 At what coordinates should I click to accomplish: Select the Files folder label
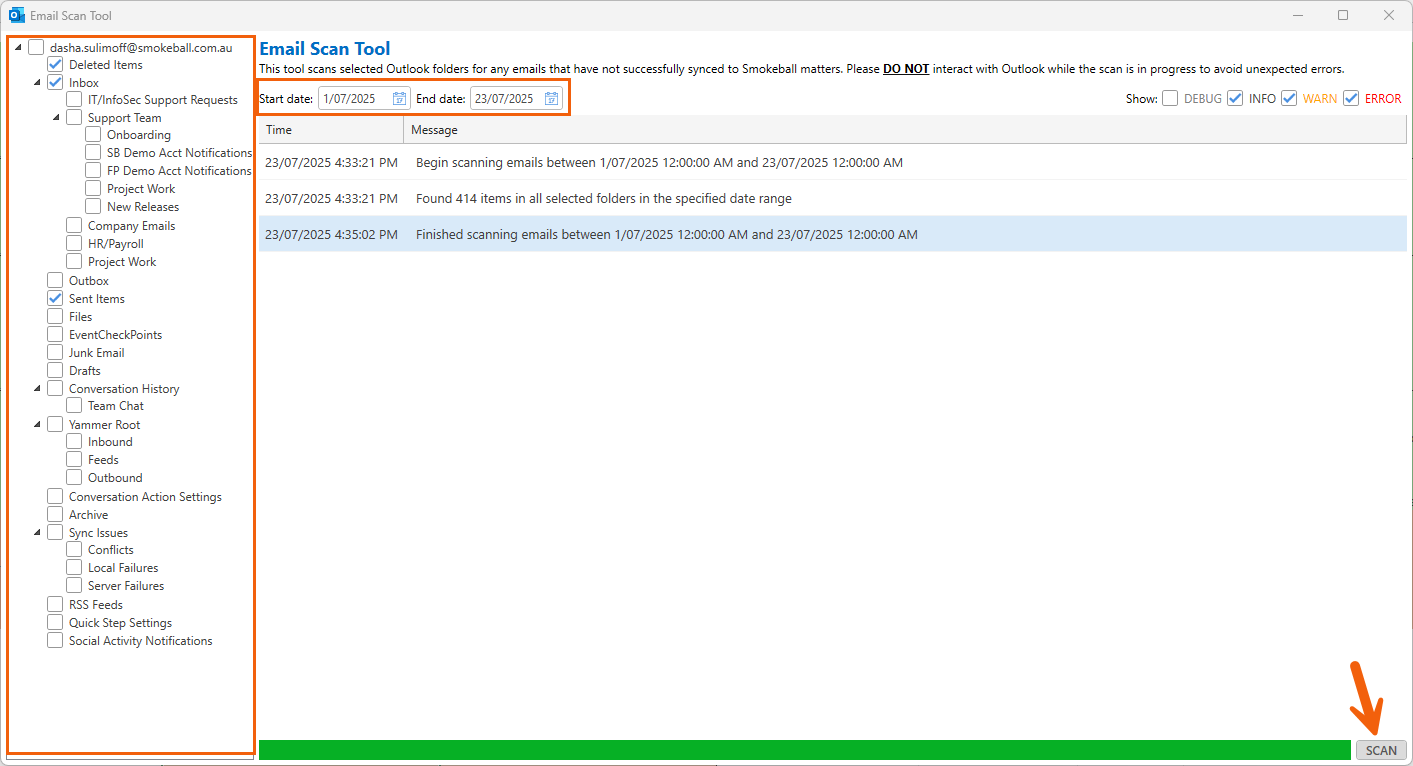(81, 317)
